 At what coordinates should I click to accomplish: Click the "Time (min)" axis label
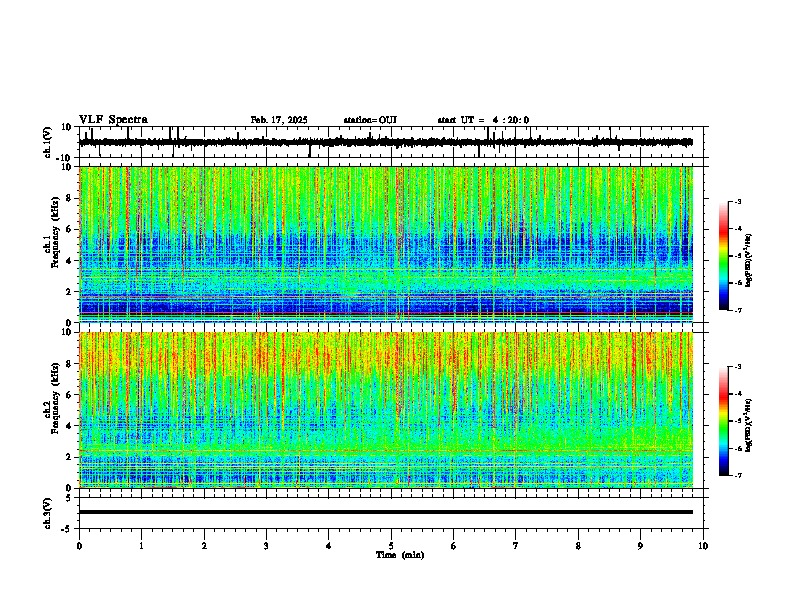400,555
